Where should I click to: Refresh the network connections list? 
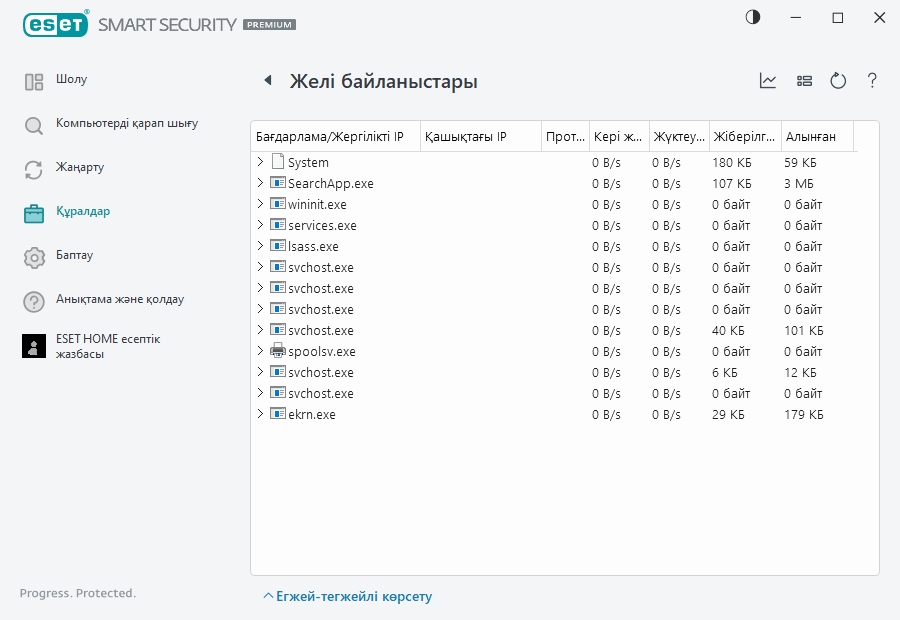(x=838, y=81)
